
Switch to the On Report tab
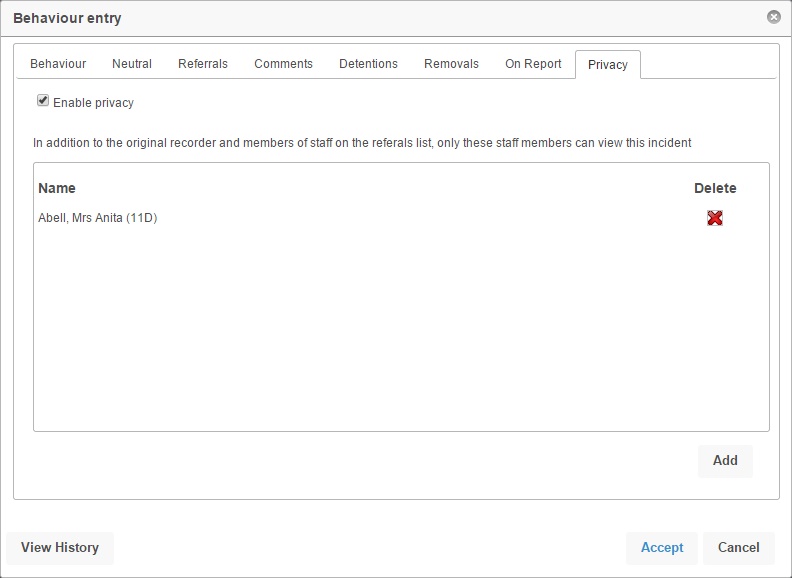[x=533, y=64]
